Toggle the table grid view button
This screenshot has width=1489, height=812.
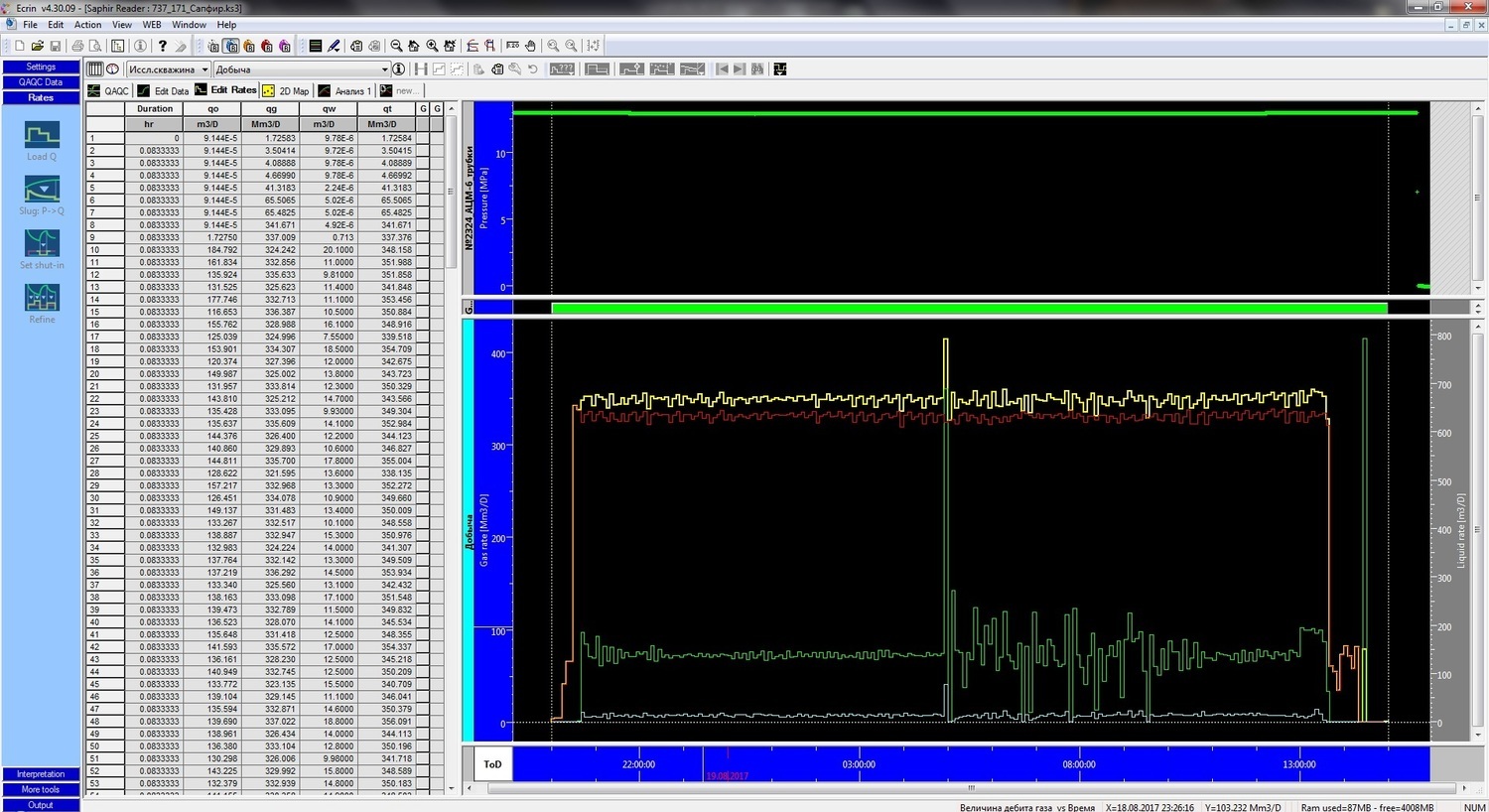coord(94,69)
